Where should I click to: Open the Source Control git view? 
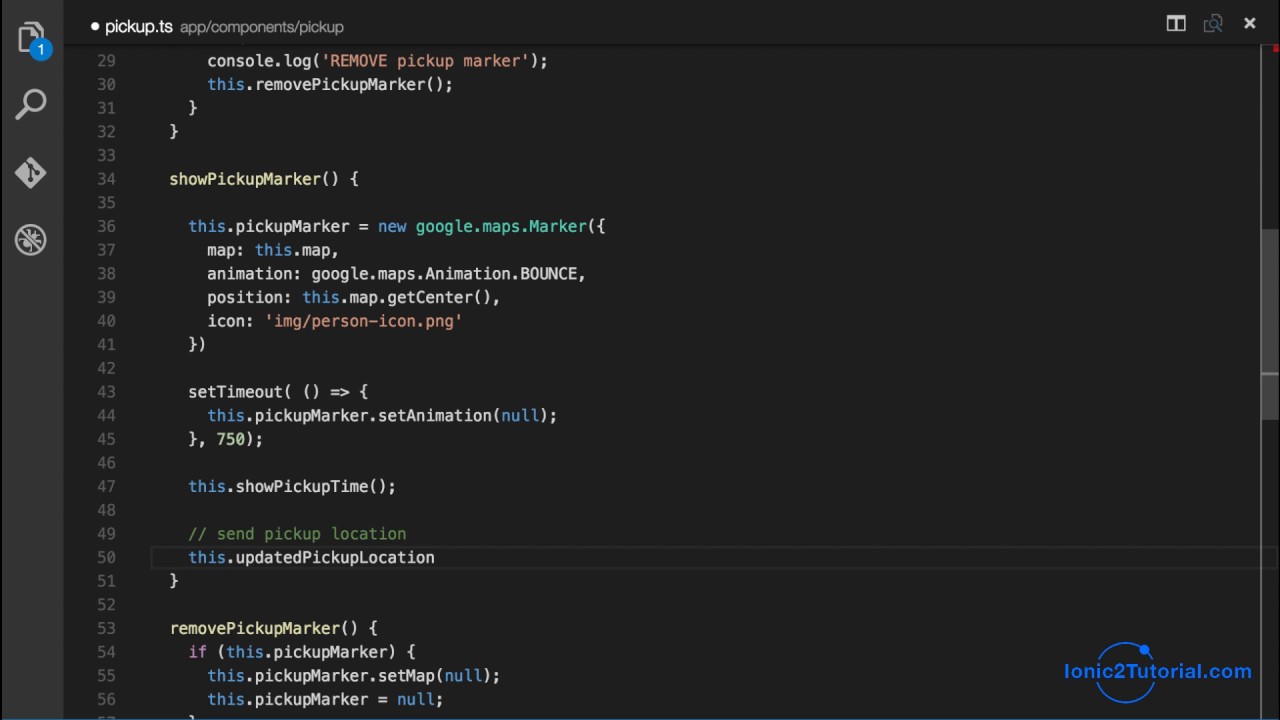coord(31,172)
